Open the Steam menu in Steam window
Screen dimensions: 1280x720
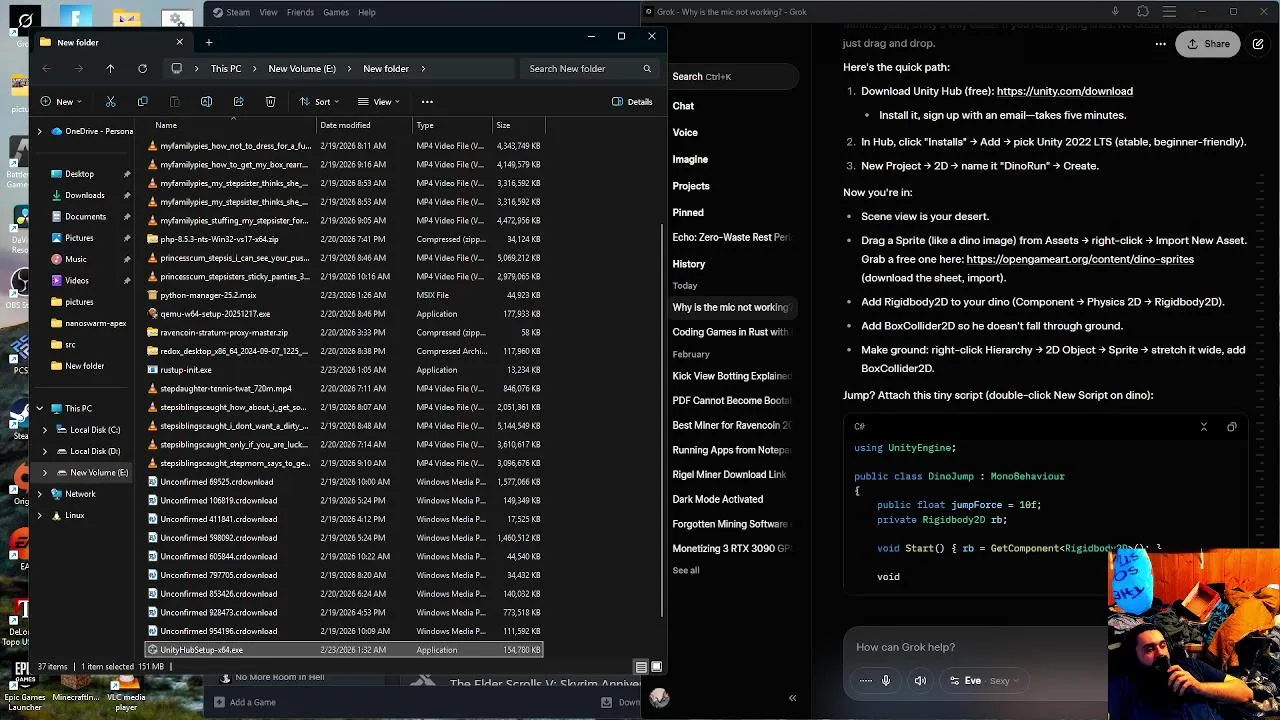[x=238, y=12]
